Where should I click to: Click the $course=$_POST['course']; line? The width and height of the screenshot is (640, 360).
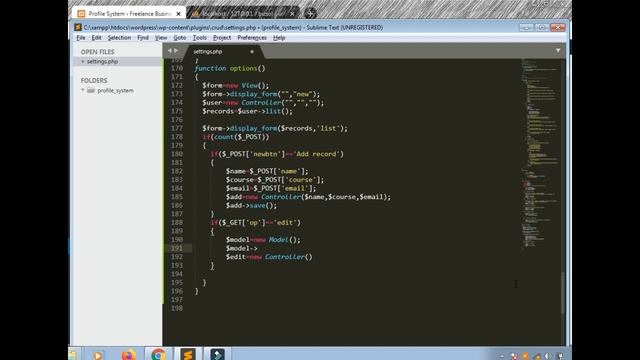pyautogui.click(x=275, y=180)
